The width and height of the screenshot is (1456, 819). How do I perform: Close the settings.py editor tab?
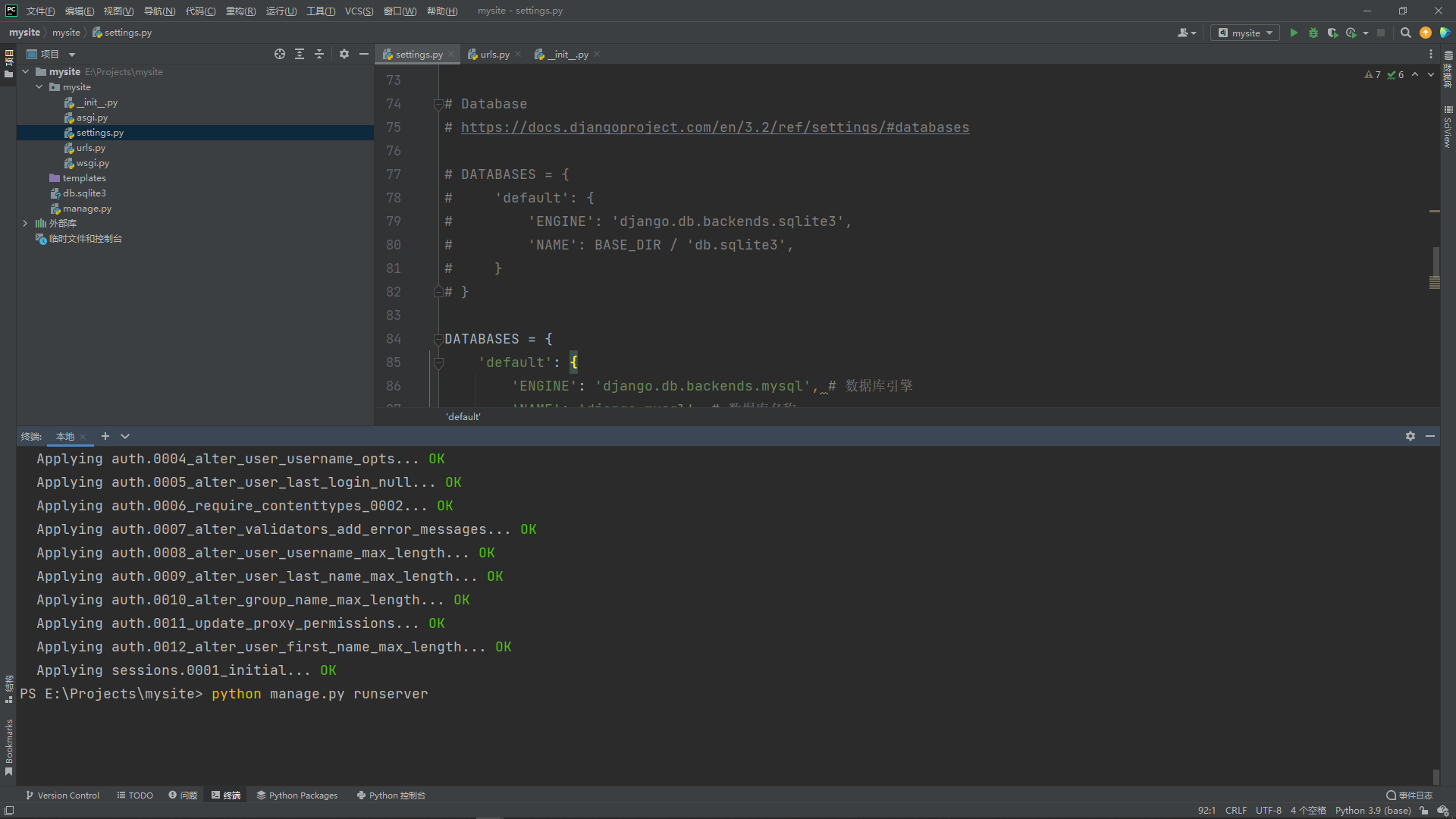(451, 54)
